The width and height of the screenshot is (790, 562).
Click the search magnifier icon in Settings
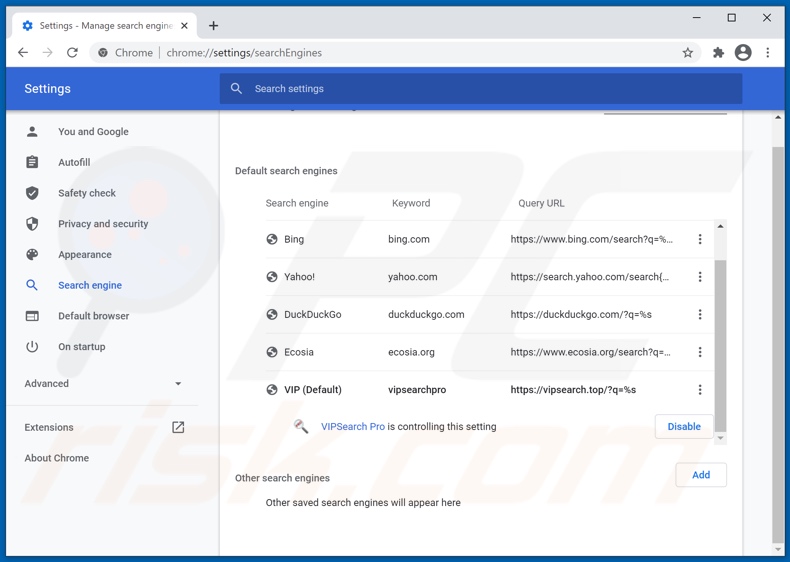(236, 89)
